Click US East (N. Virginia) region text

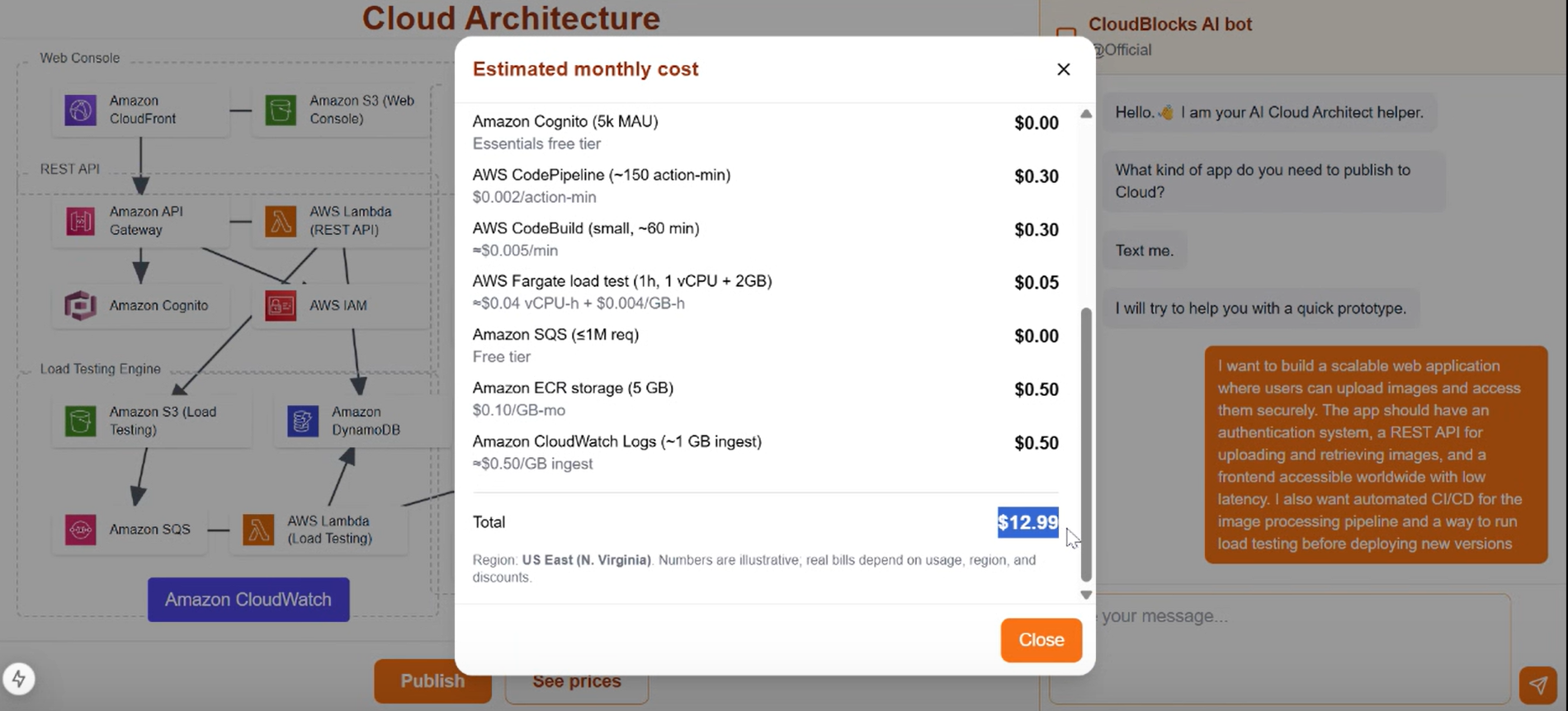click(586, 560)
